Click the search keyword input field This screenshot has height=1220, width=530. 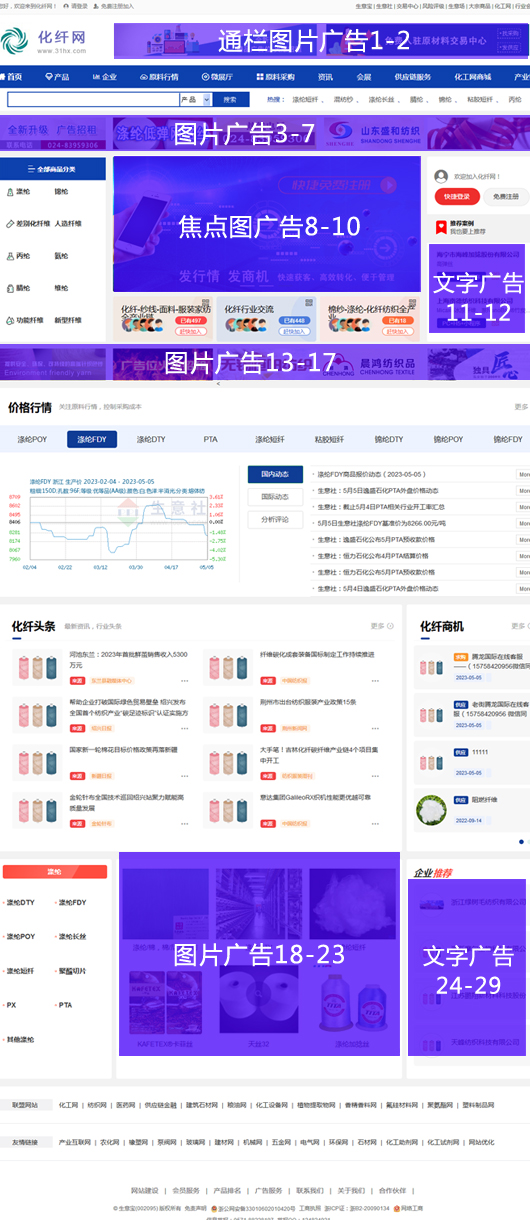pyautogui.click(x=93, y=100)
